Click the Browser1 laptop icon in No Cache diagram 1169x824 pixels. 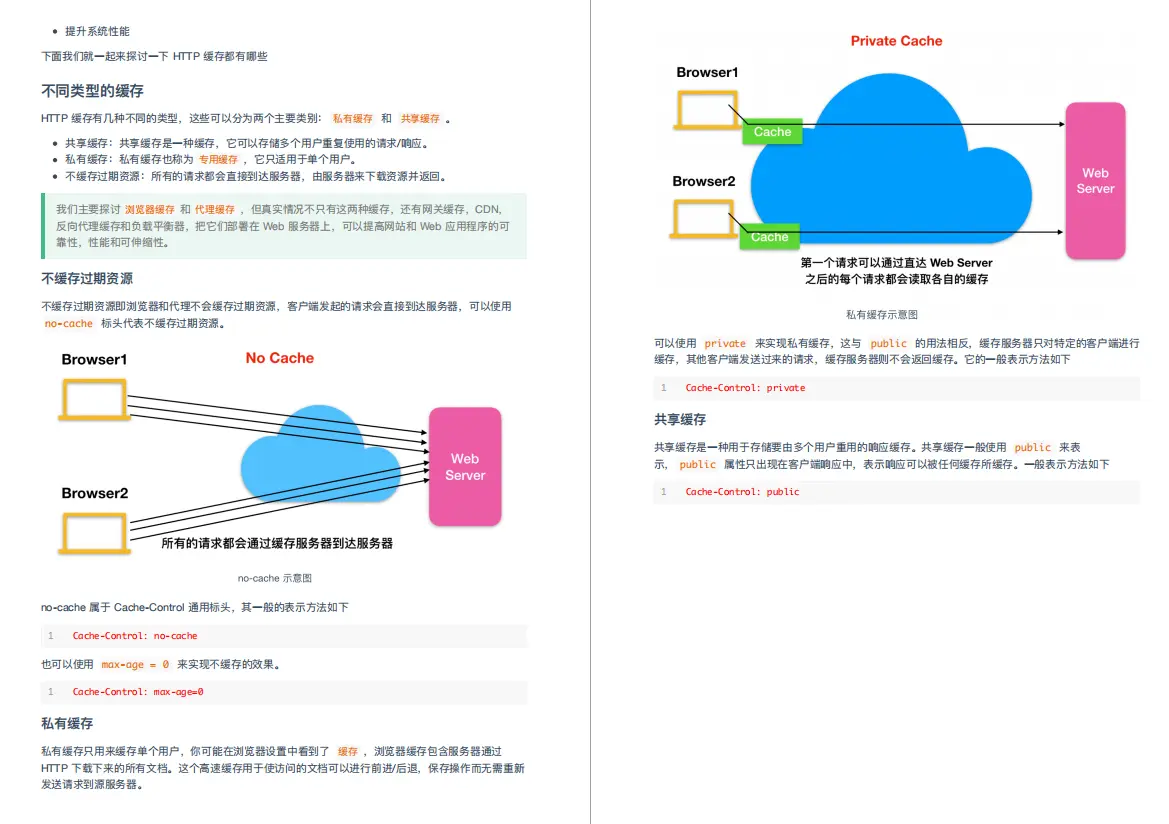[94, 400]
